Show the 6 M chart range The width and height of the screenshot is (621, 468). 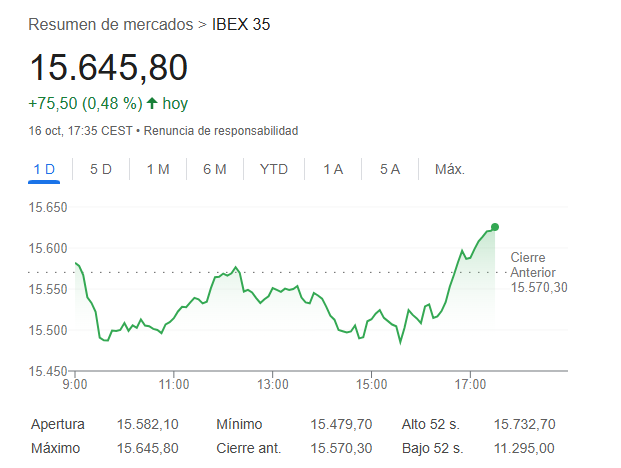pyautogui.click(x=215, y=169)
